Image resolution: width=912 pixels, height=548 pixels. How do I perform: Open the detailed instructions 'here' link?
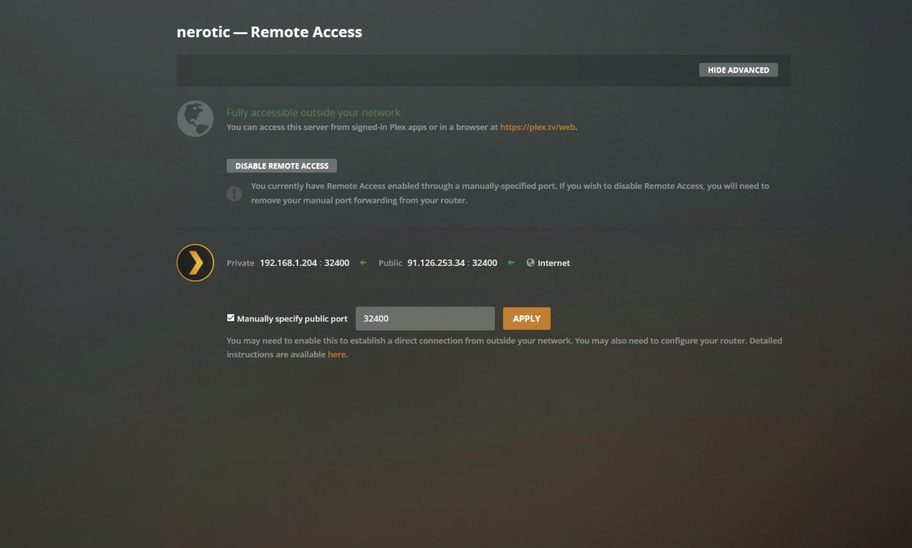click(337, 354)
